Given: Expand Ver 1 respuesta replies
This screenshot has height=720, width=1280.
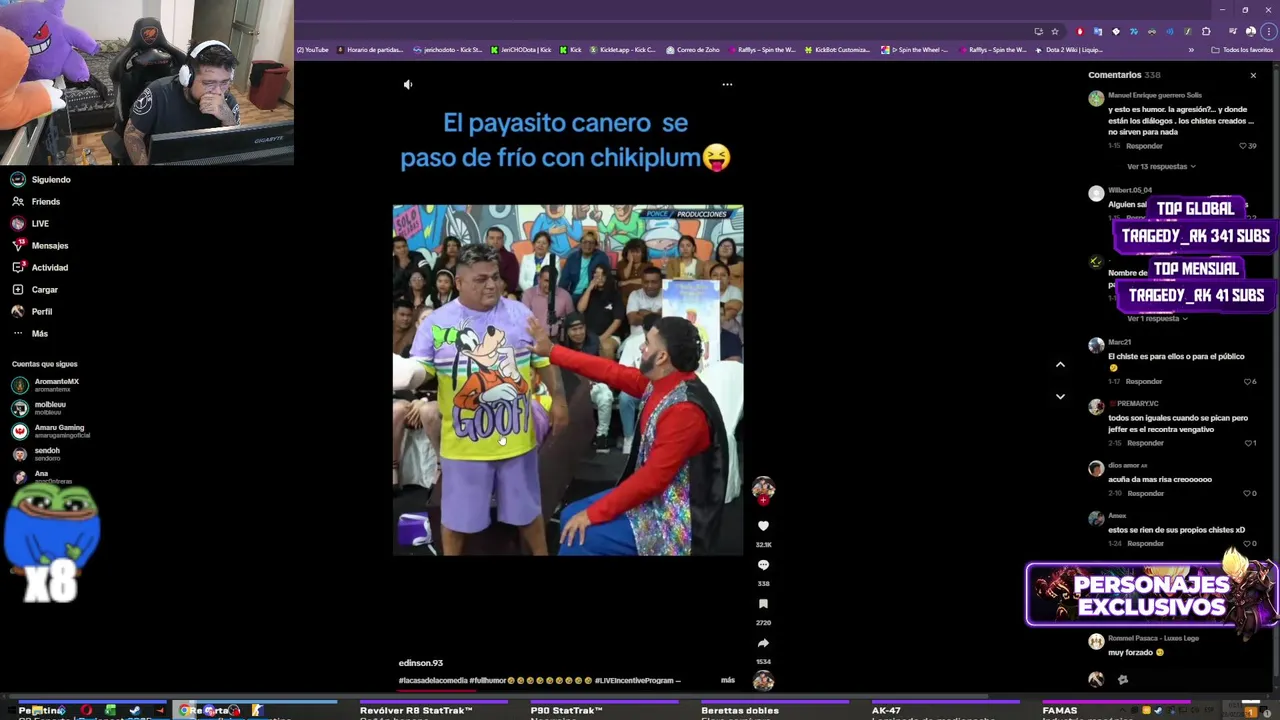Looking at the screenshot, I should (x=1157, y=319).
